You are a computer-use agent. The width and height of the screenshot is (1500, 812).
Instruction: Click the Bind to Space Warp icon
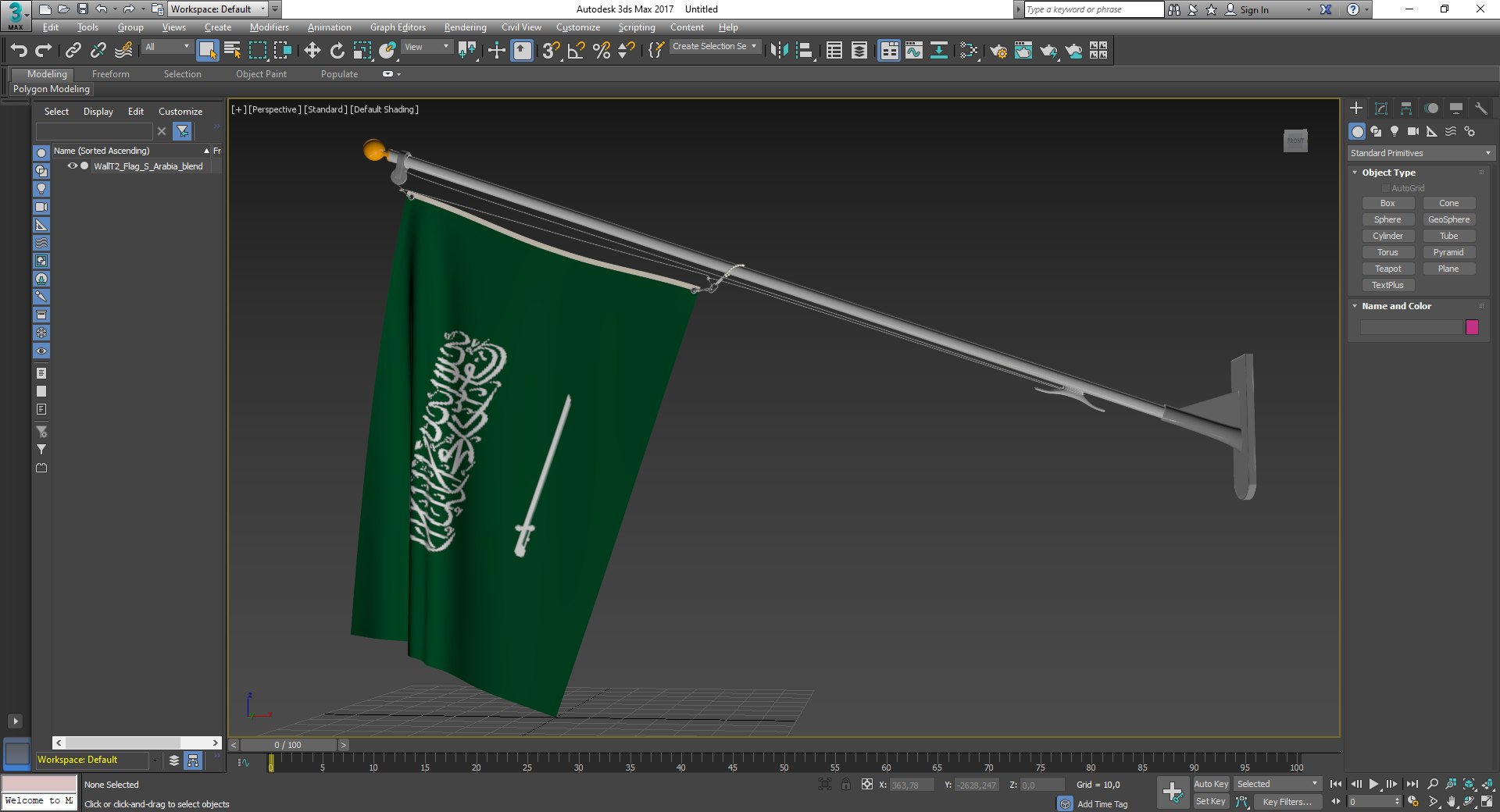pyautogui.click(x=123, y=51)
